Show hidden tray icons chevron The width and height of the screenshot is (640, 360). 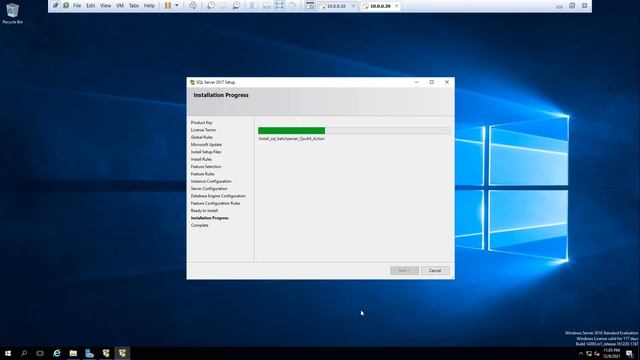coord(581,353)
